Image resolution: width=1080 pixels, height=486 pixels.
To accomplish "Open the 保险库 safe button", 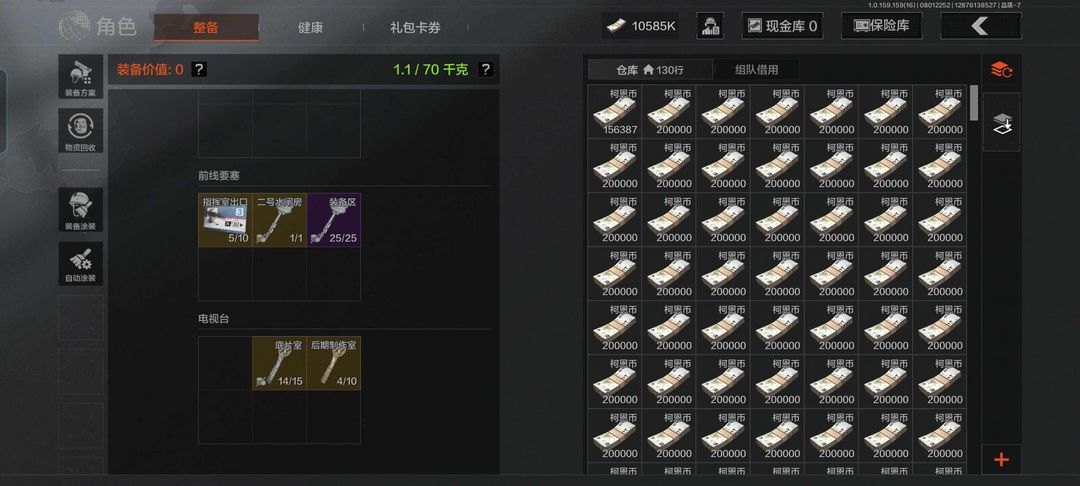I will [882, 26].
